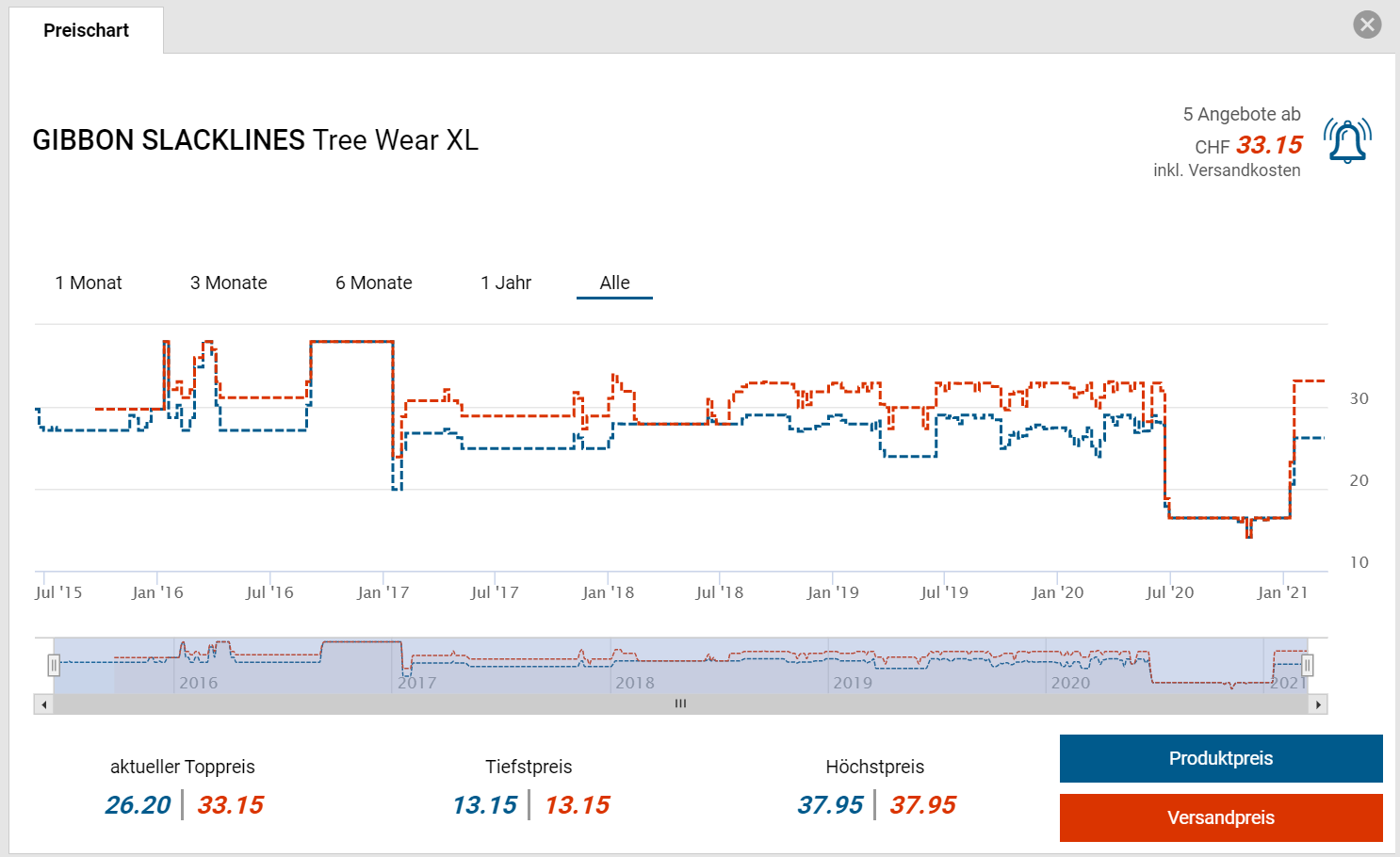Screen dimensions: 1400x857
Task: Click the navigator scrollbar right arrow
Action: 1318,704
